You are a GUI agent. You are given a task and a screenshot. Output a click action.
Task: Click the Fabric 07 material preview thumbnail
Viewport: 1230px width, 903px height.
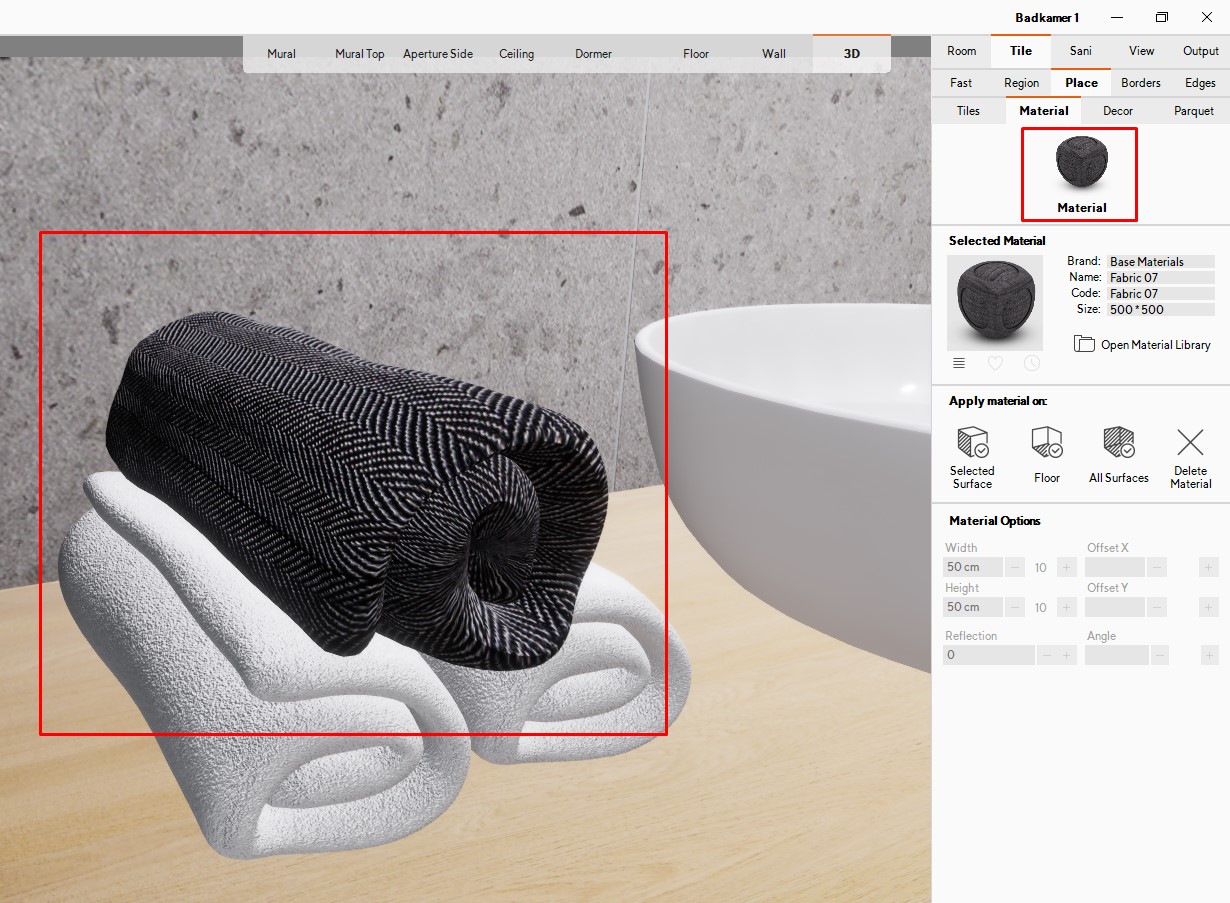pyautogui.click(x=995, y=303)
